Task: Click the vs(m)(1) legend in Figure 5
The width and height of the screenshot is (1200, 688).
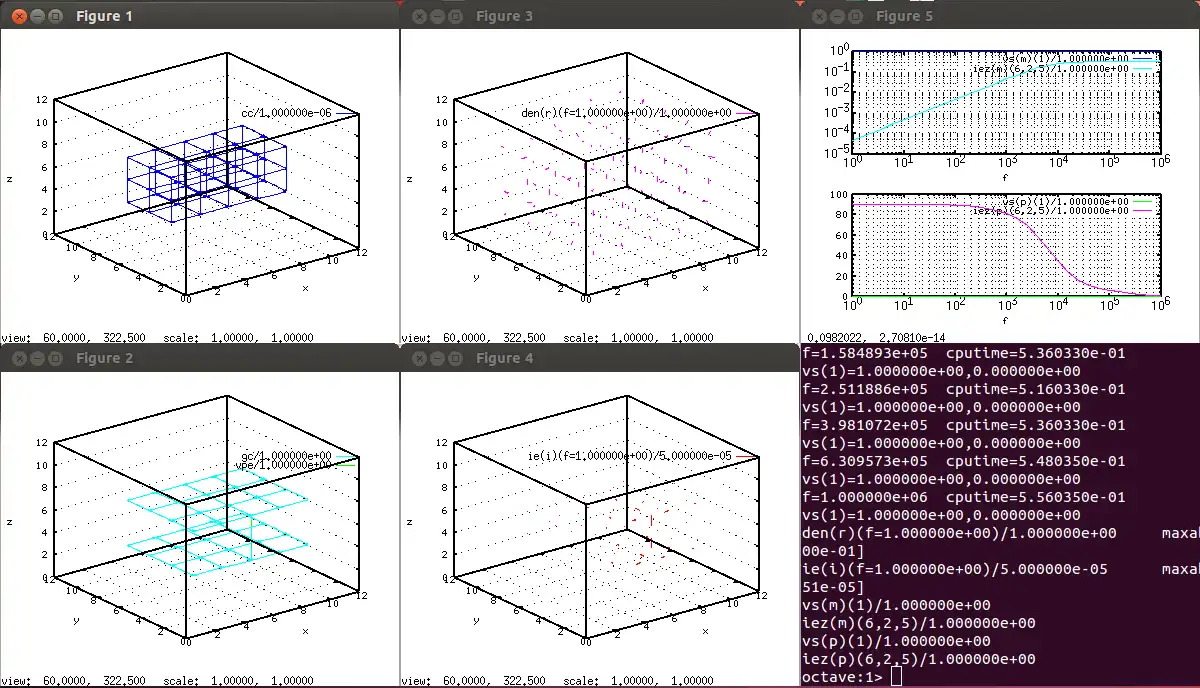Action: click(x=1065, y=59)
